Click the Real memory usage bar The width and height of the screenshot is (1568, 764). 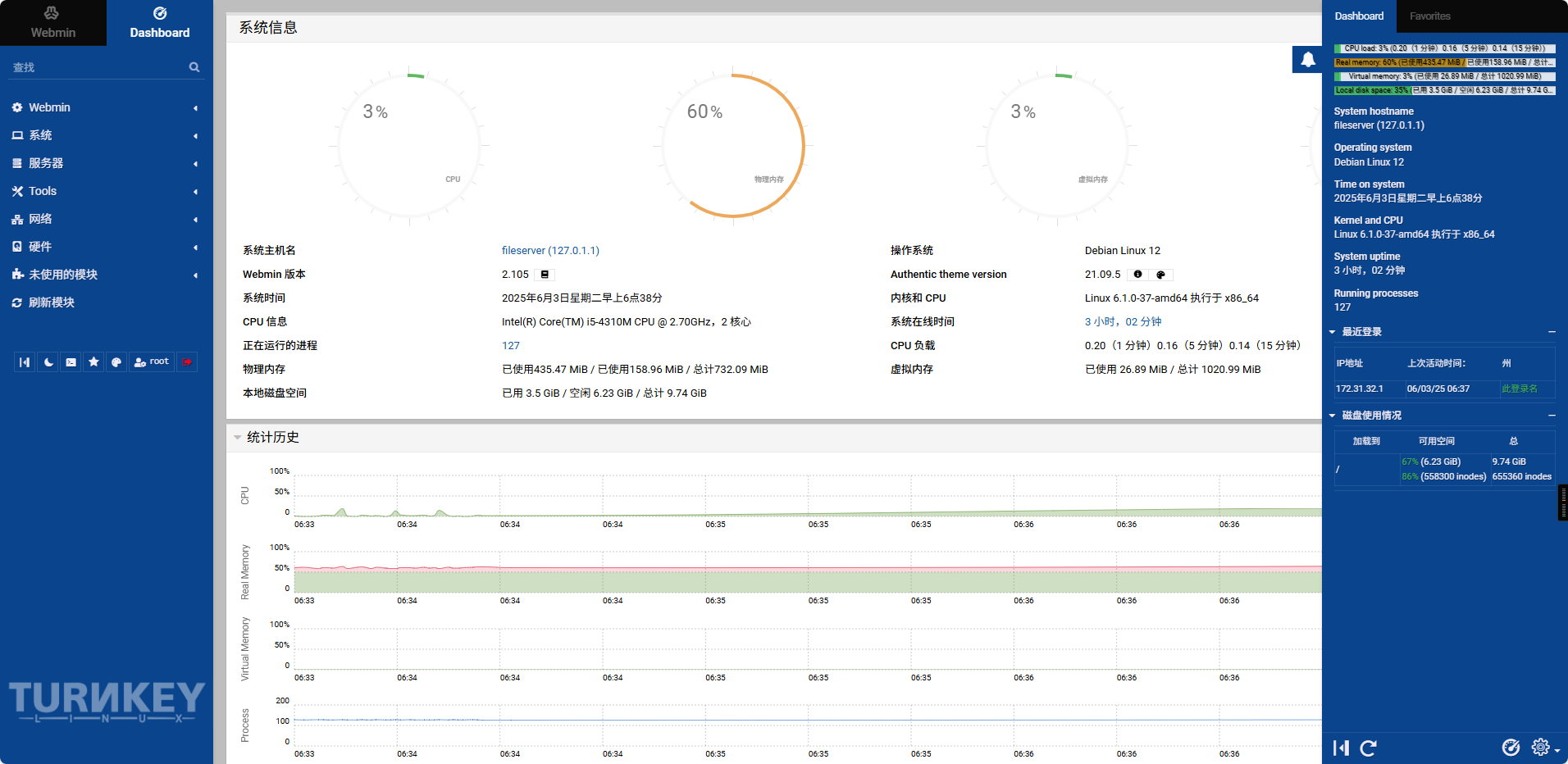click(1443, 61)
